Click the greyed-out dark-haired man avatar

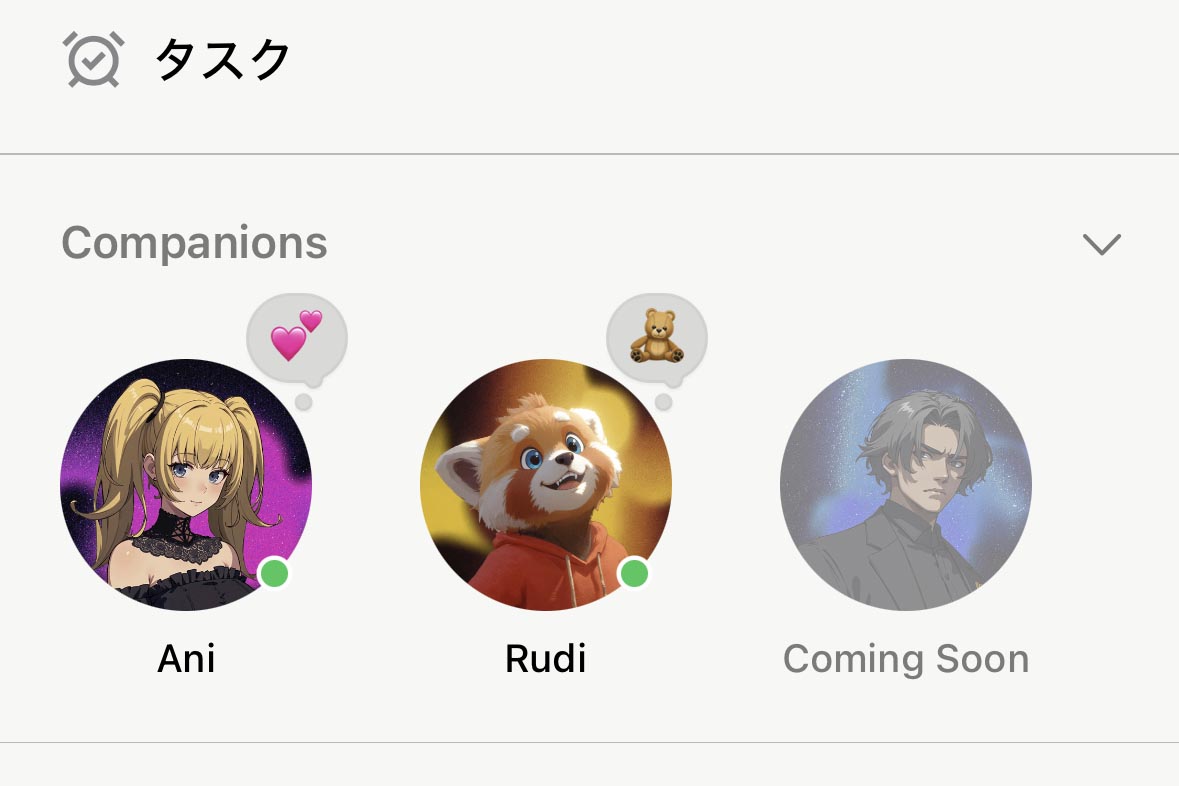point(906,484)
